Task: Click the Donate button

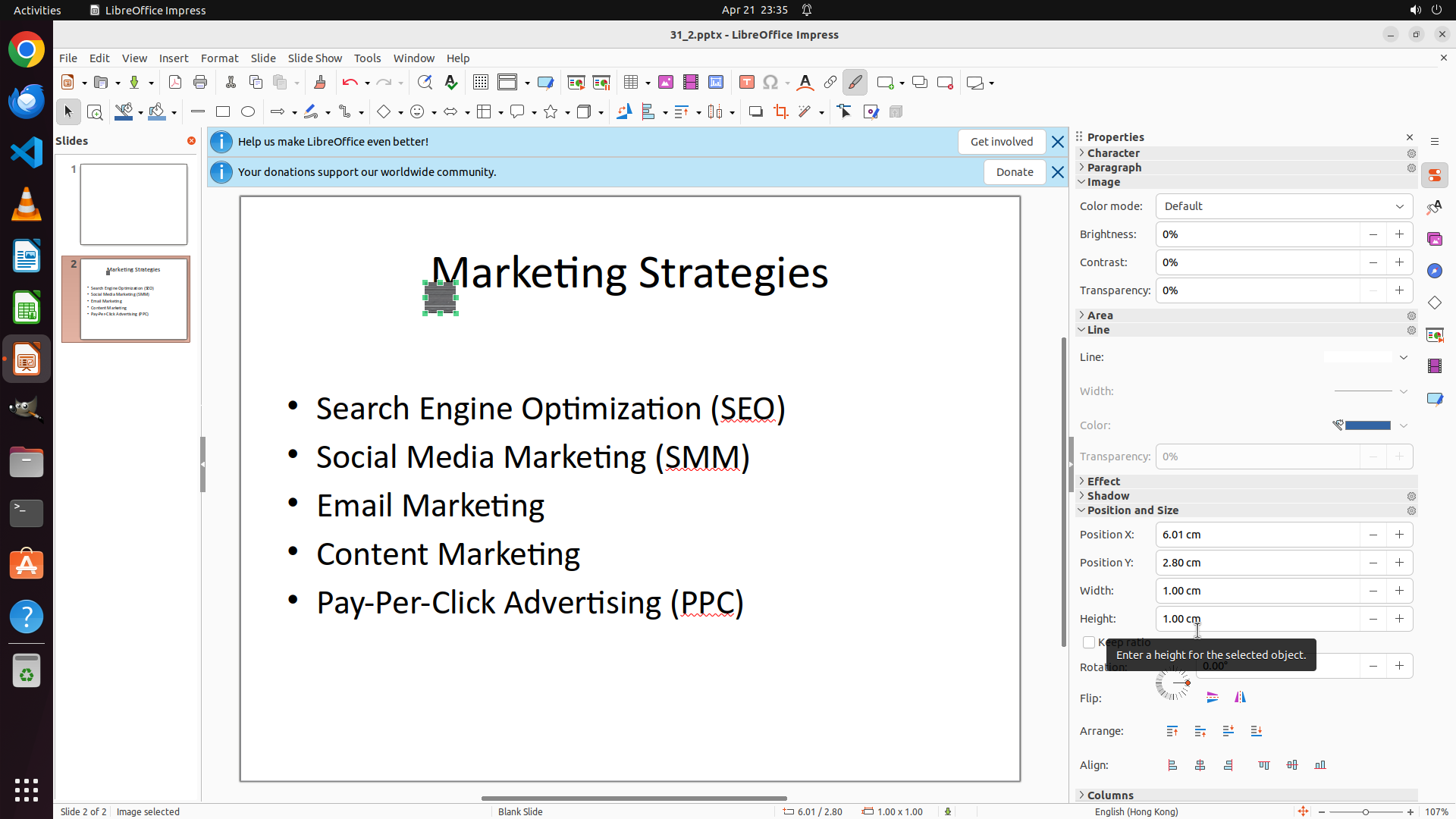Action: [x=1014, y=172]
